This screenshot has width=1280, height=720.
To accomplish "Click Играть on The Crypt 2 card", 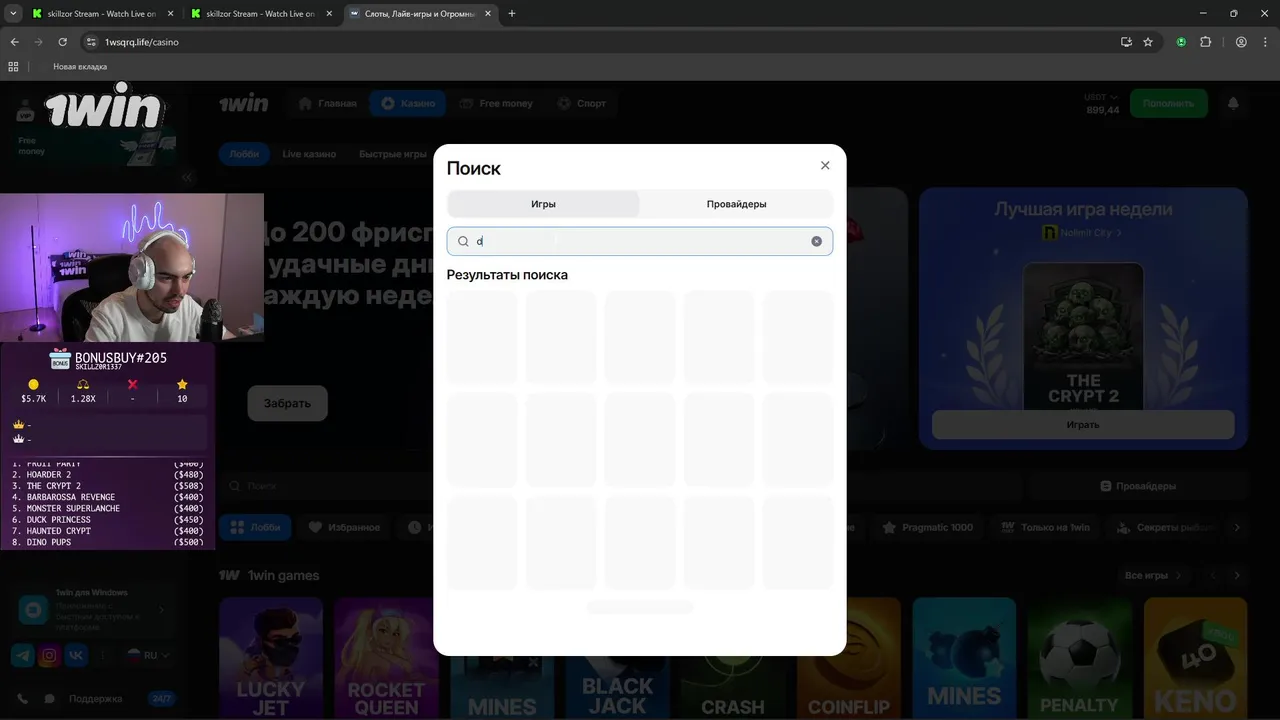I will [1083, 425].
